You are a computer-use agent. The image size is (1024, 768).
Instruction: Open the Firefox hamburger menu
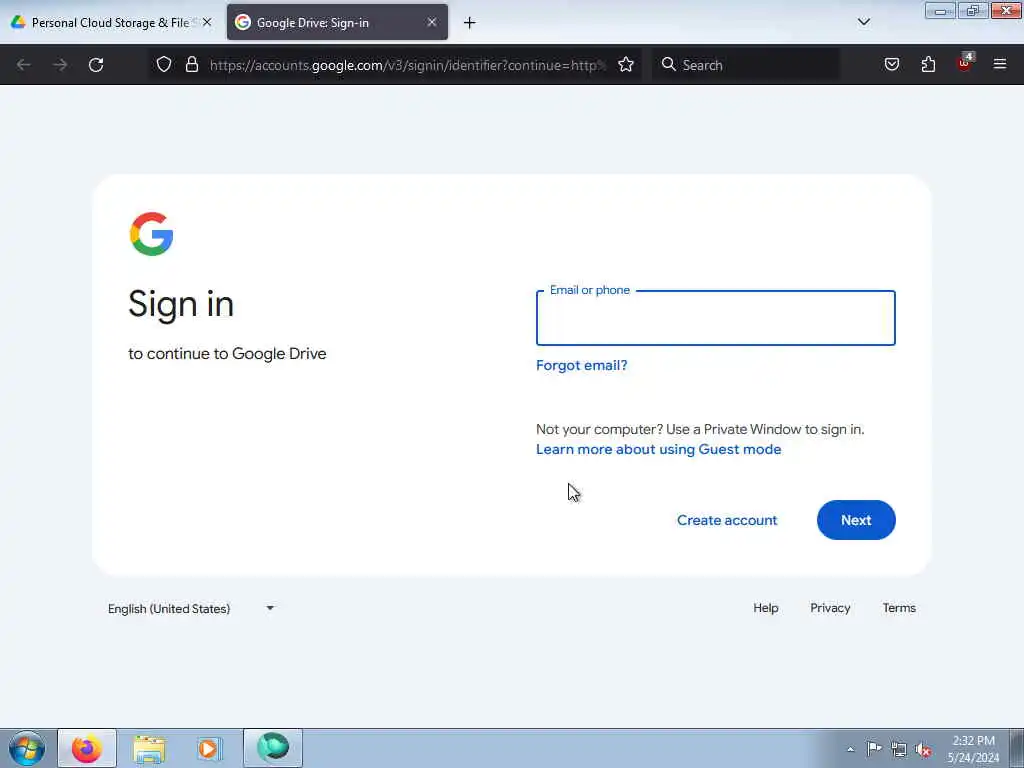1000,64
